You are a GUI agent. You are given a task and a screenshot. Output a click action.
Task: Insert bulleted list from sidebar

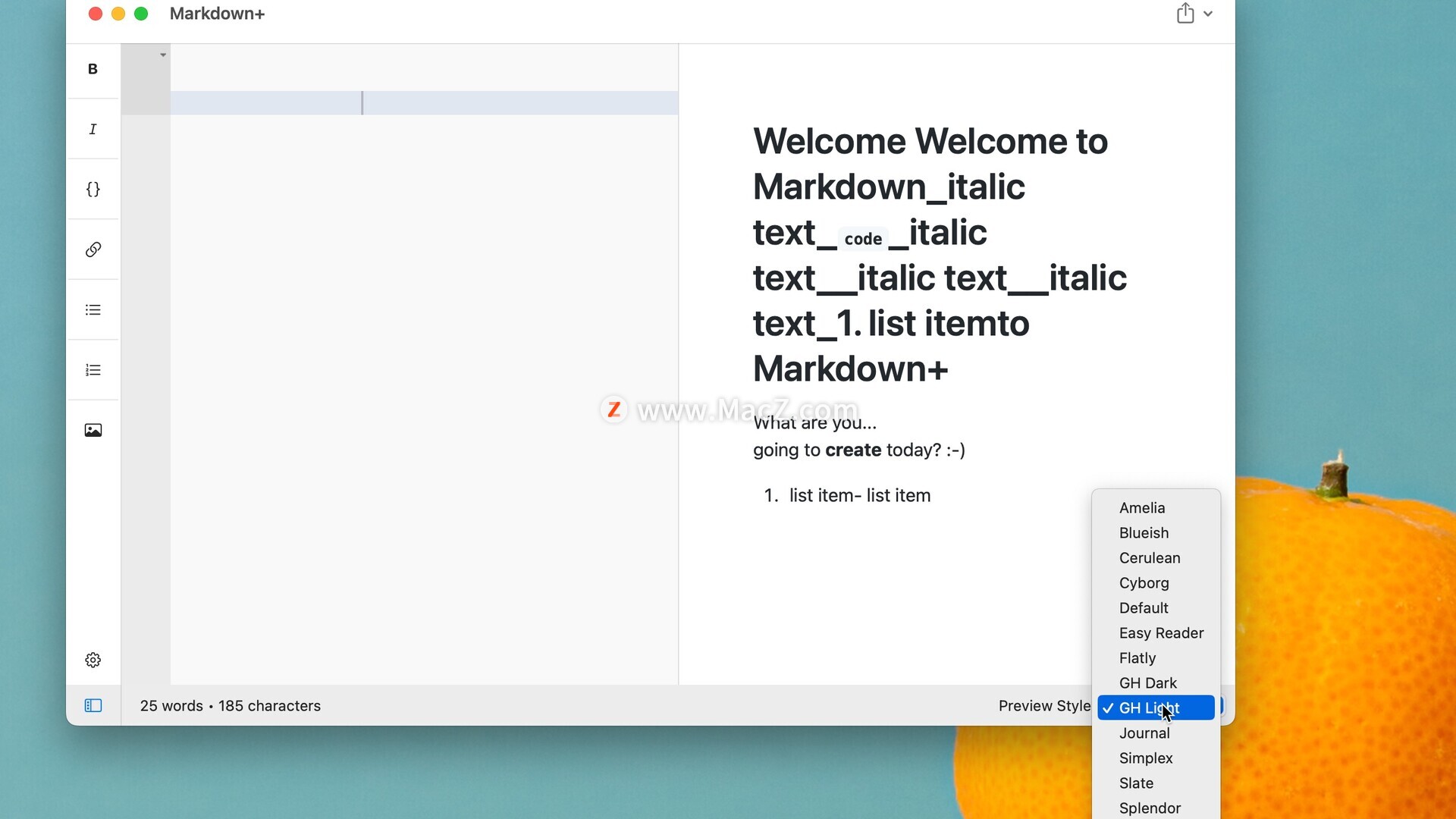click(x=93, y=309)
